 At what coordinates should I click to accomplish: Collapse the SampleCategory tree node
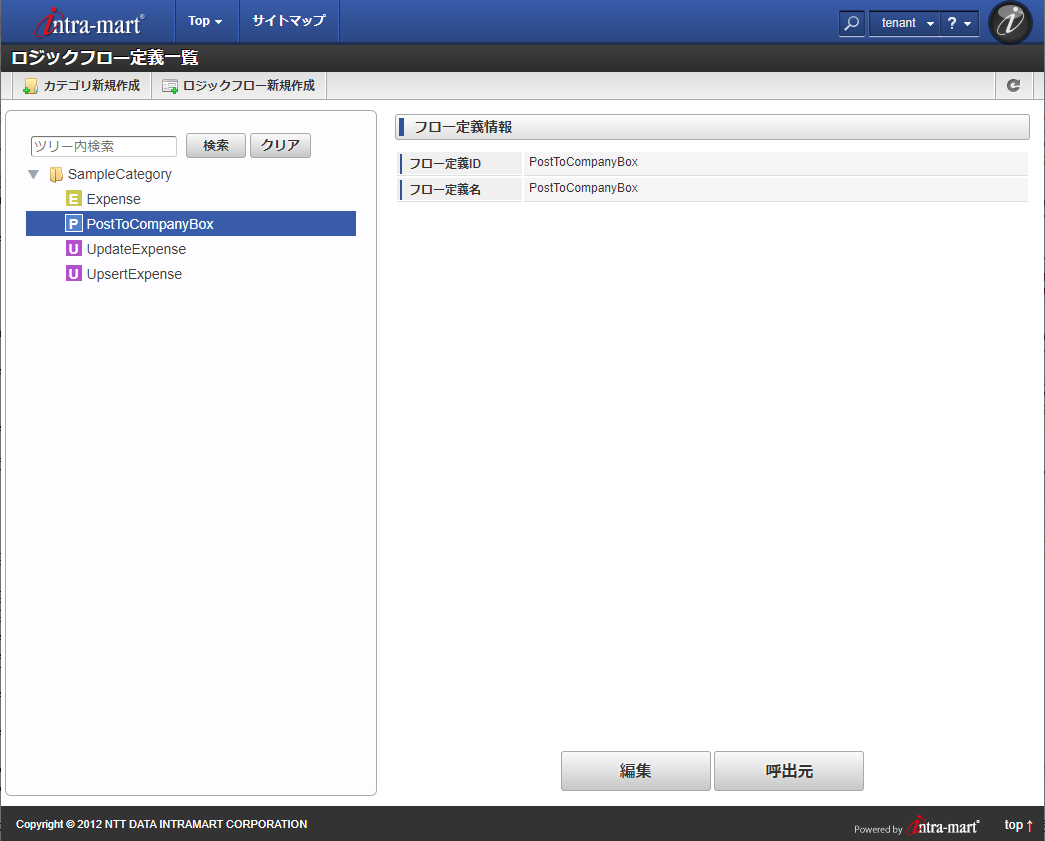33,175
